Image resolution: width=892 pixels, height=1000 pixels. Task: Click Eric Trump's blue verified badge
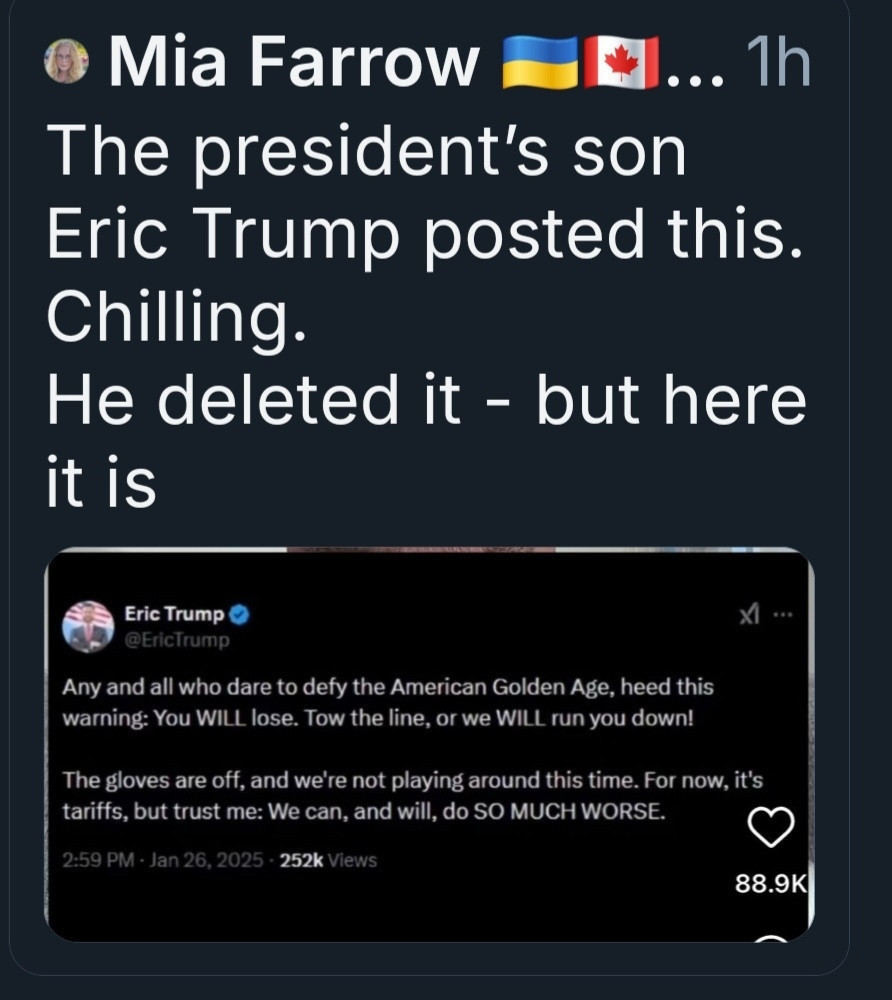239,614
